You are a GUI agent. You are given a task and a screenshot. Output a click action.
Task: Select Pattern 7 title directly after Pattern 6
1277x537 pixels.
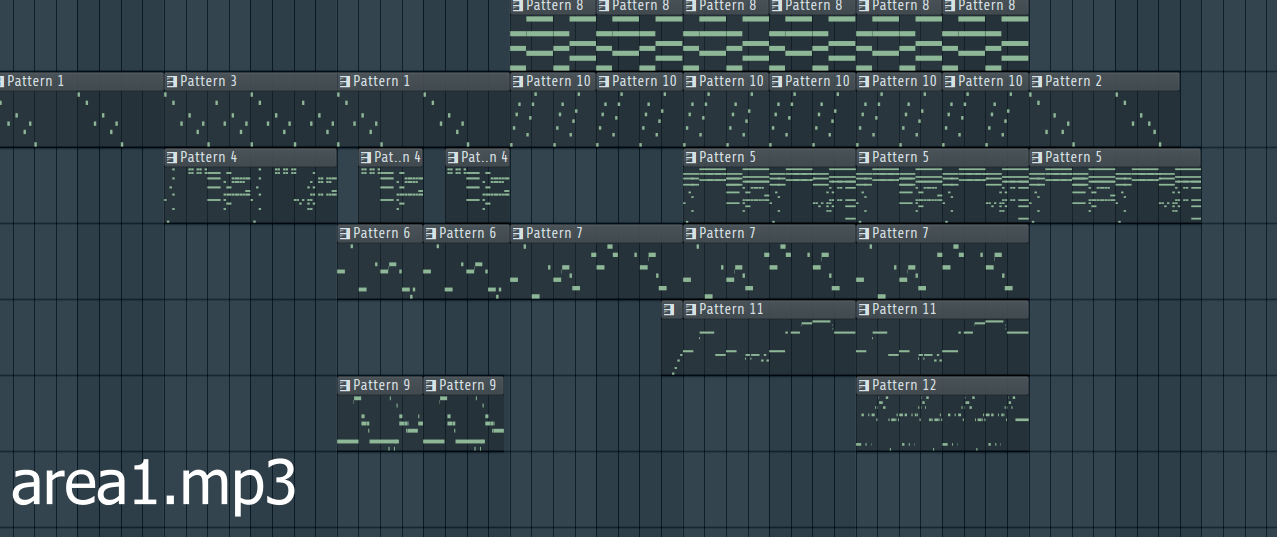click(555, 233)
